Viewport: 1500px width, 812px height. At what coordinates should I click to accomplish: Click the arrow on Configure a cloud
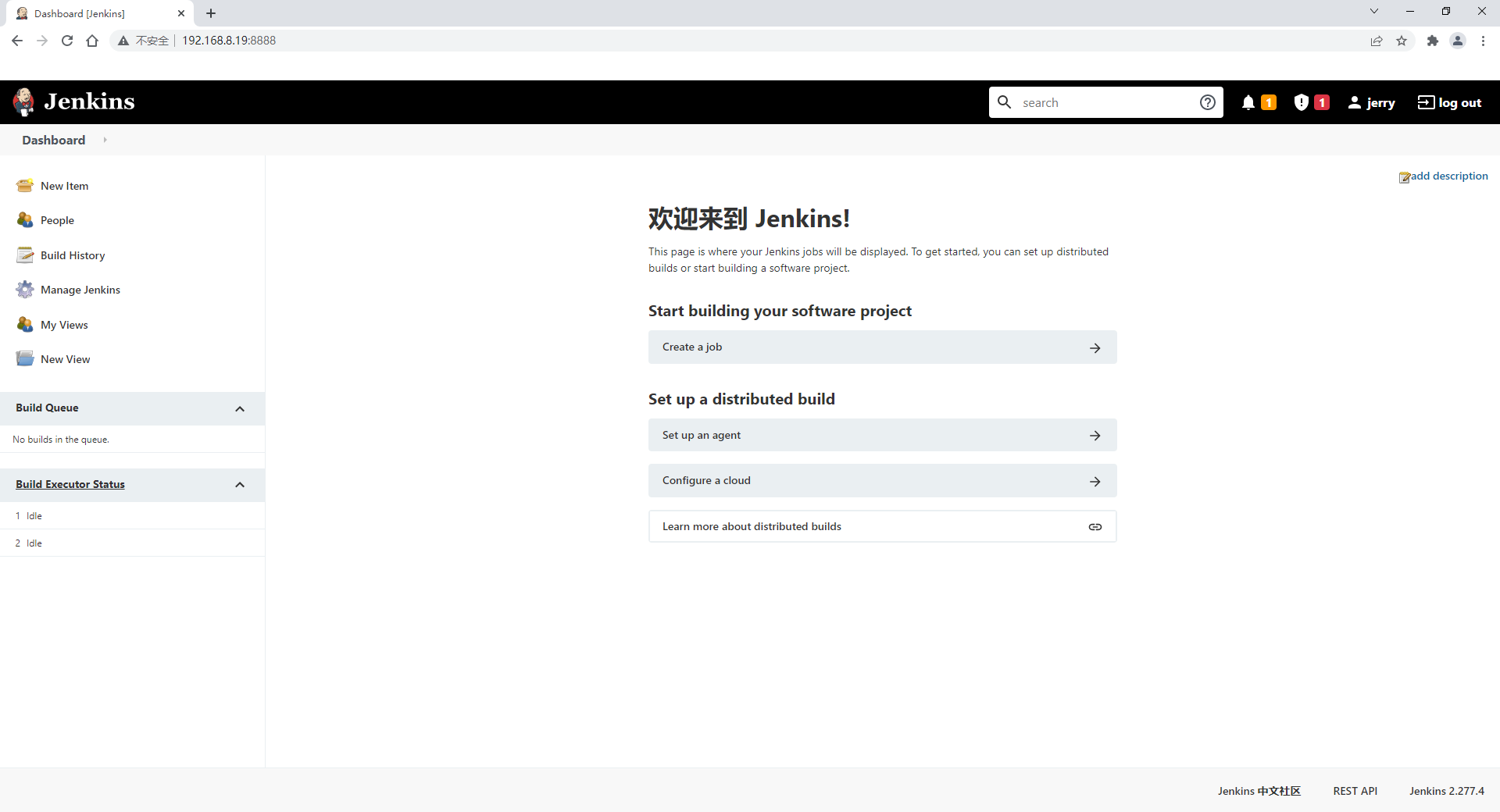[x=1095, y=482]
